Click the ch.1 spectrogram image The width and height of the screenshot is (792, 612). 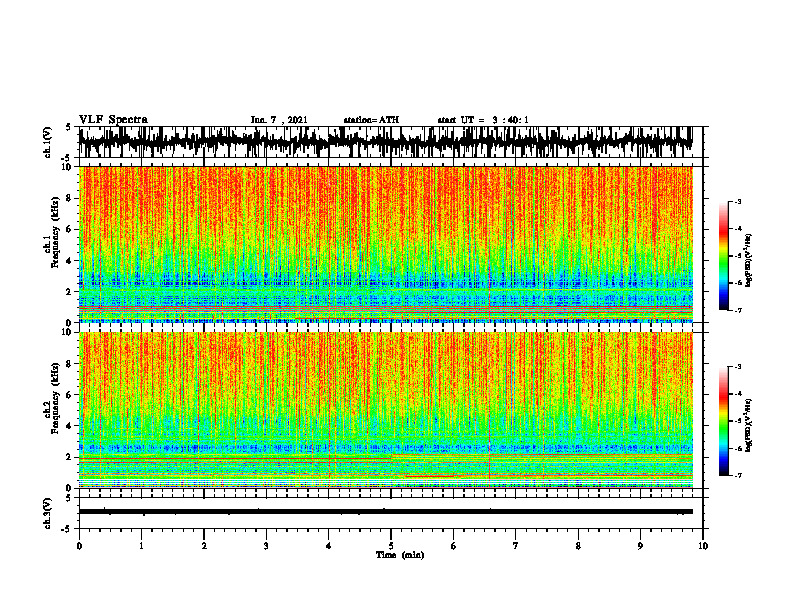[386, 244]
